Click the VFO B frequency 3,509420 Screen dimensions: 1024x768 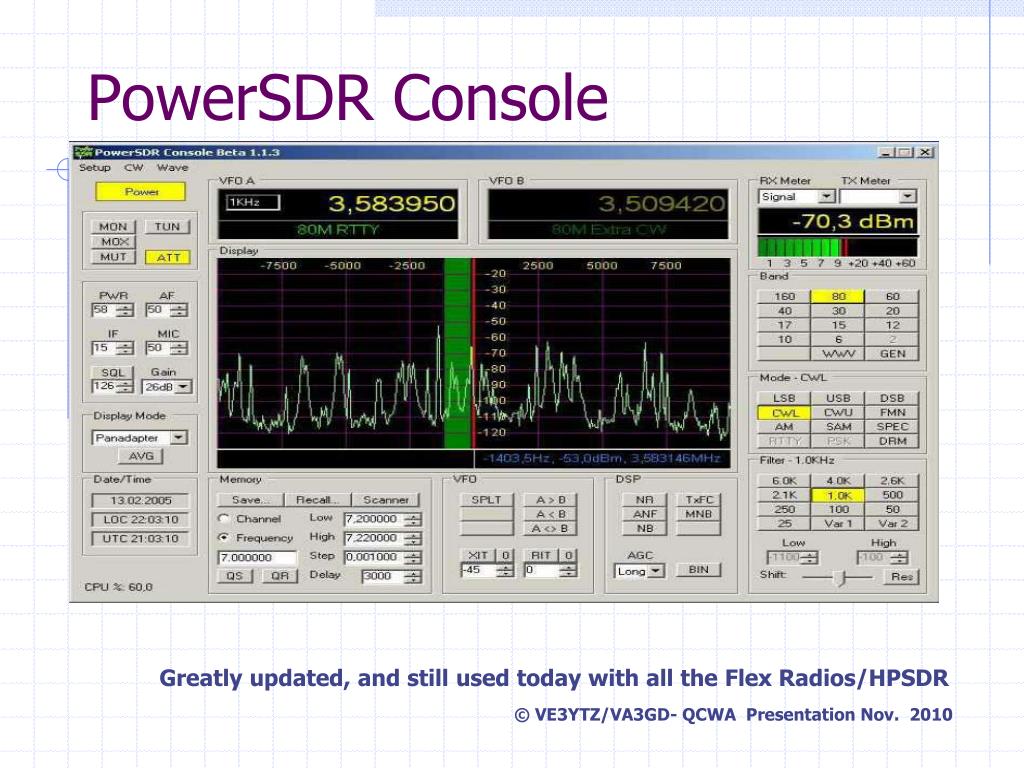click(662, 204)
